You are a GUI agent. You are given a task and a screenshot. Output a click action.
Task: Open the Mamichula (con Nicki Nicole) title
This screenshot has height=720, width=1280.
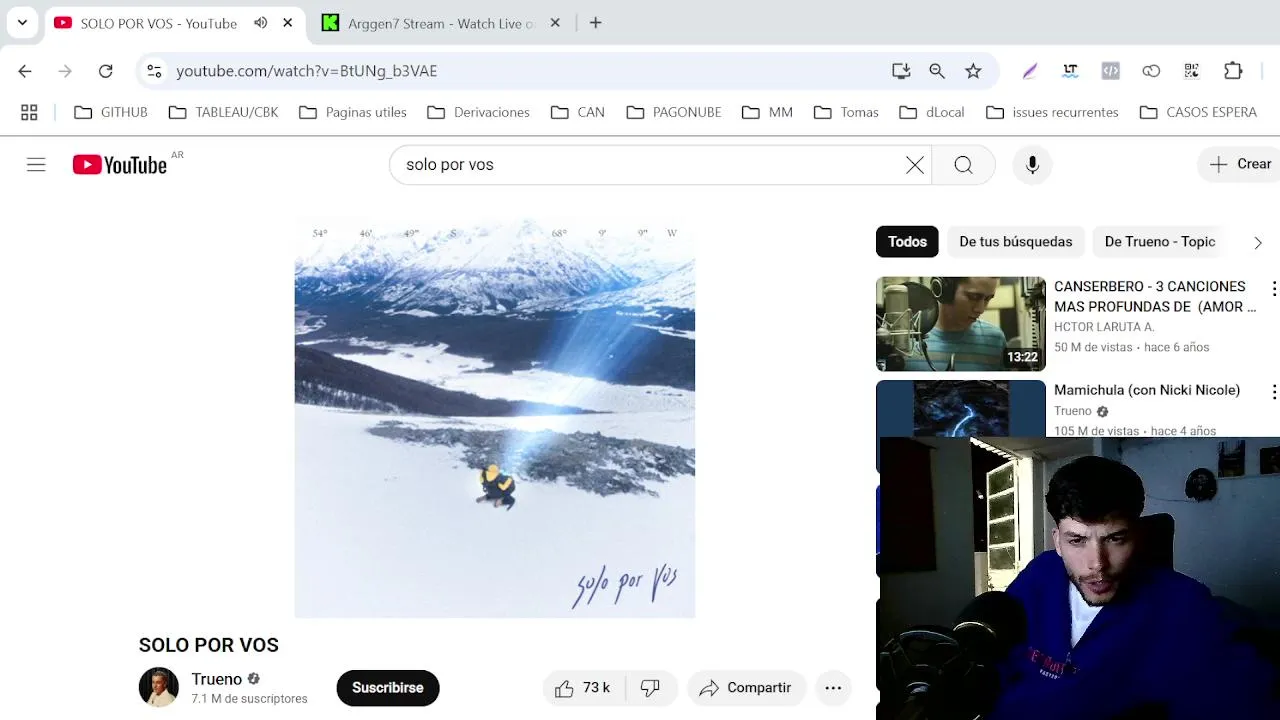[x=1147, y=390]
